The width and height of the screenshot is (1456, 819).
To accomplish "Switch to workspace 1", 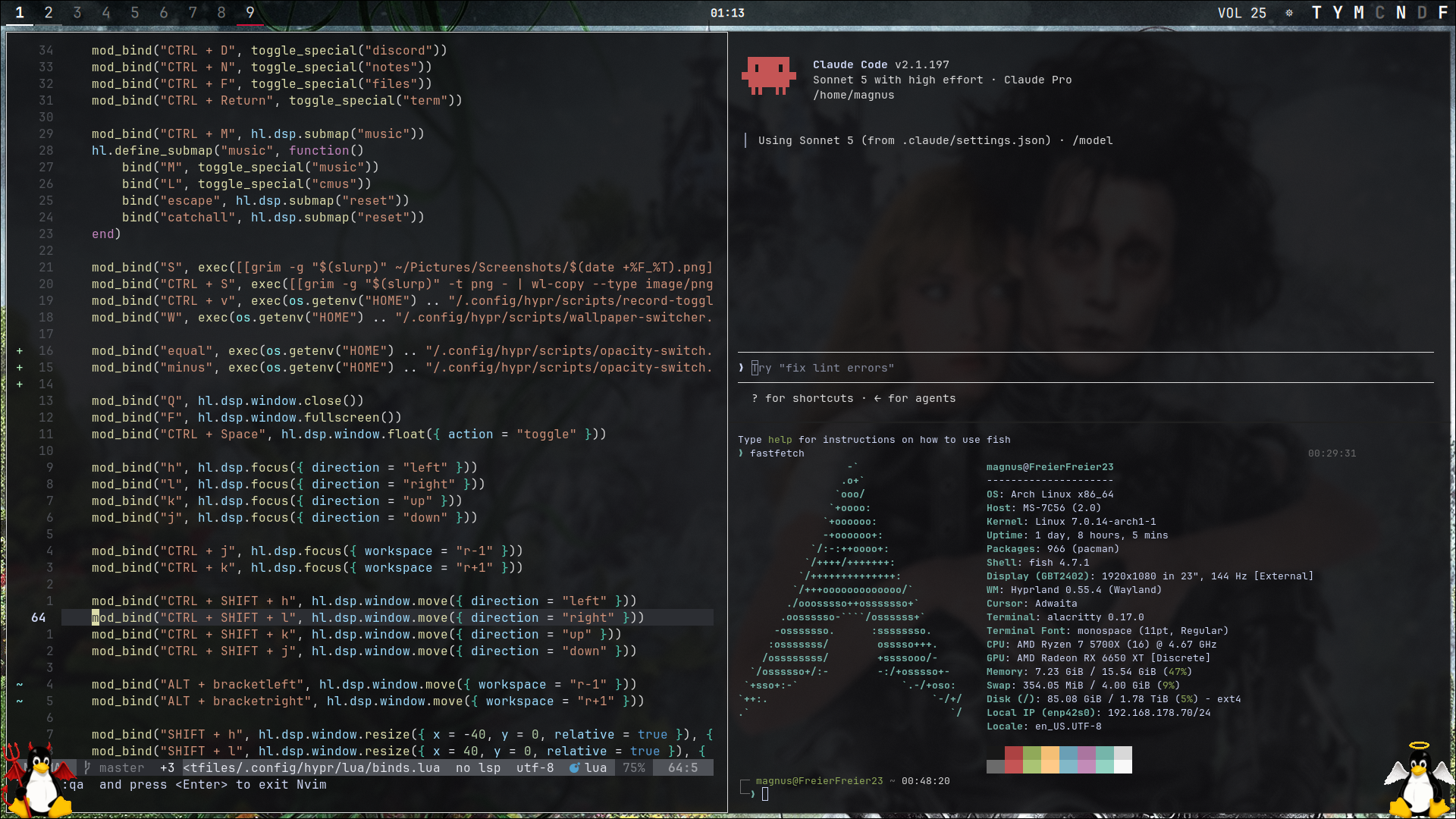I will (20, 13).
